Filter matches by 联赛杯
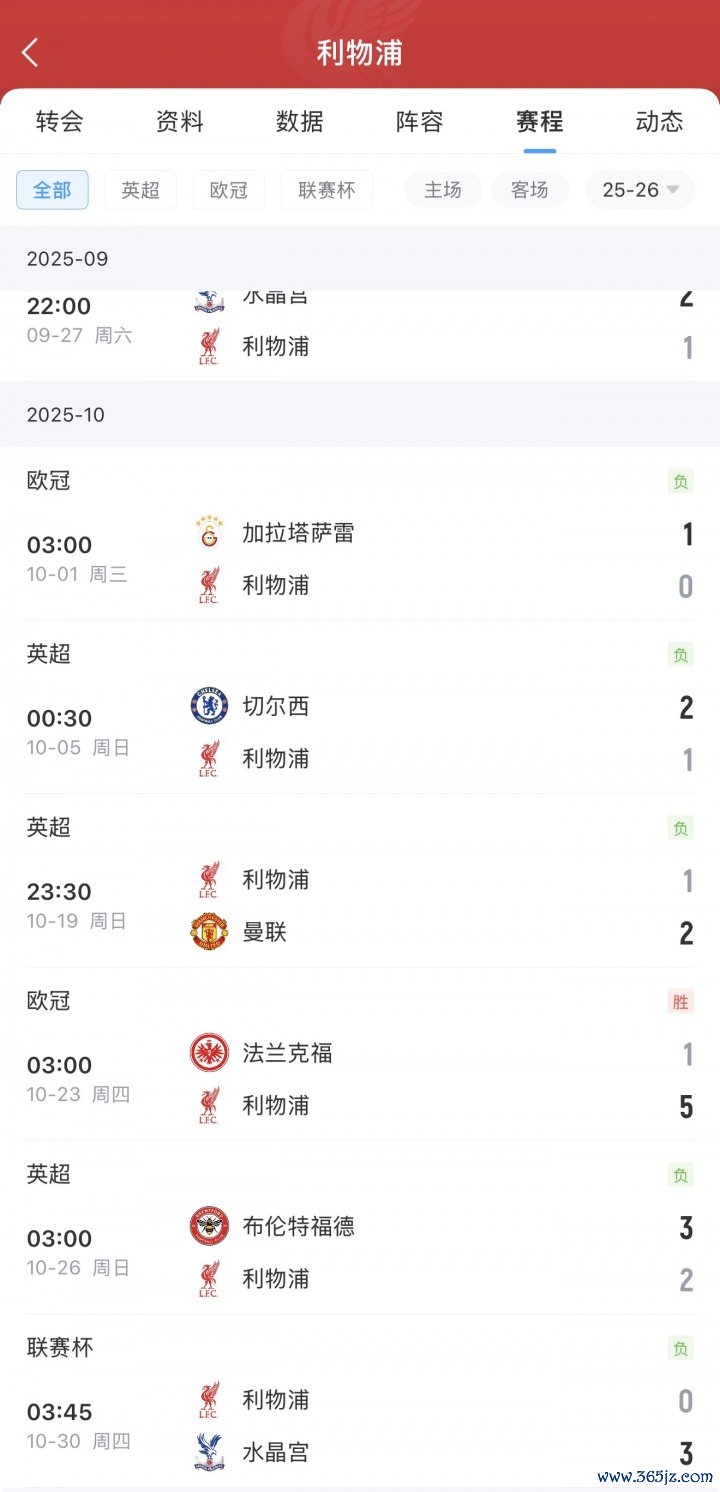Screen dimensions: 720x1492 [326, 190]
